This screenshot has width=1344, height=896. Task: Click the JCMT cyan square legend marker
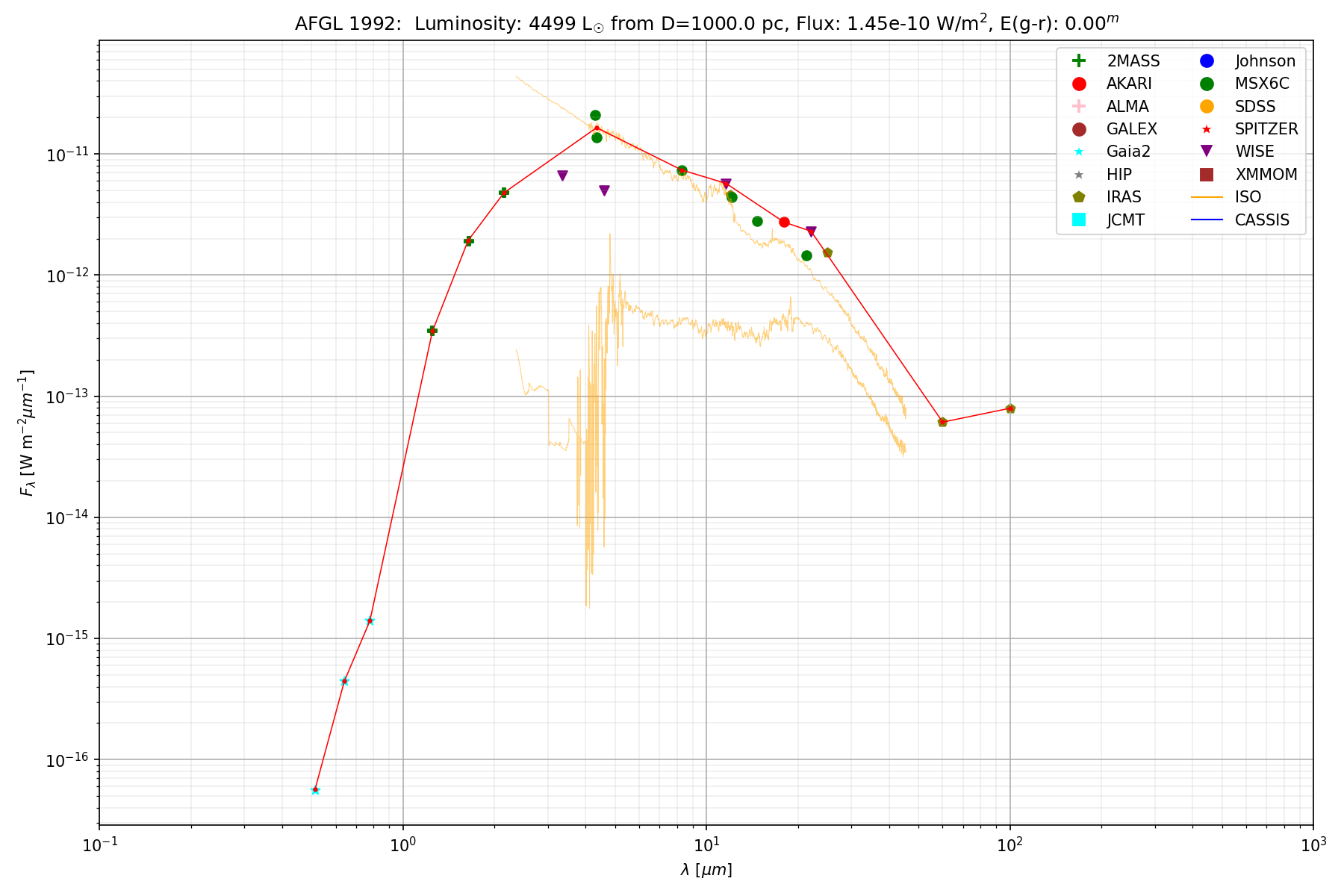[1078, 220]
